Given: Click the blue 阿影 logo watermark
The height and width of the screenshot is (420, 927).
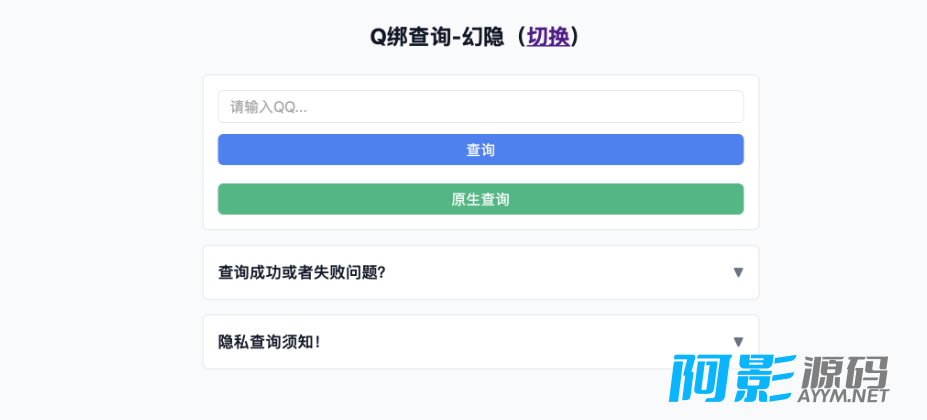Looking at the screenshot, I should pyautogui.click(x=732, y=379).
